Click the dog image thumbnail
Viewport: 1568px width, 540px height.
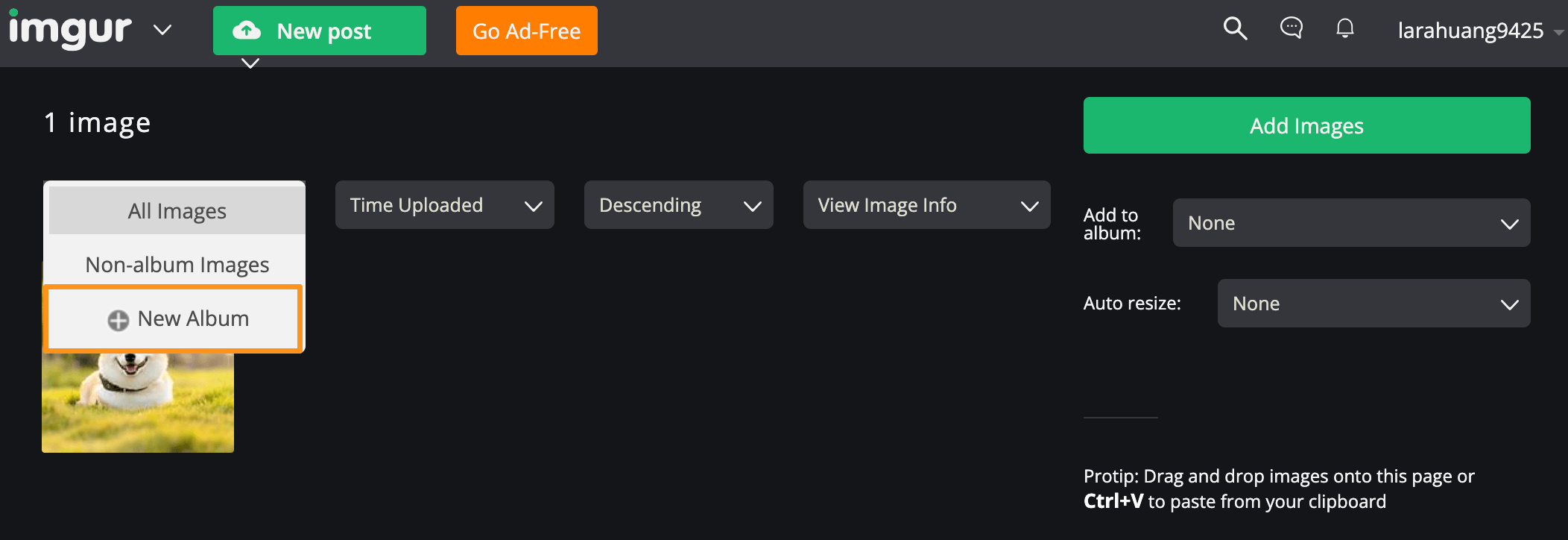138,404
